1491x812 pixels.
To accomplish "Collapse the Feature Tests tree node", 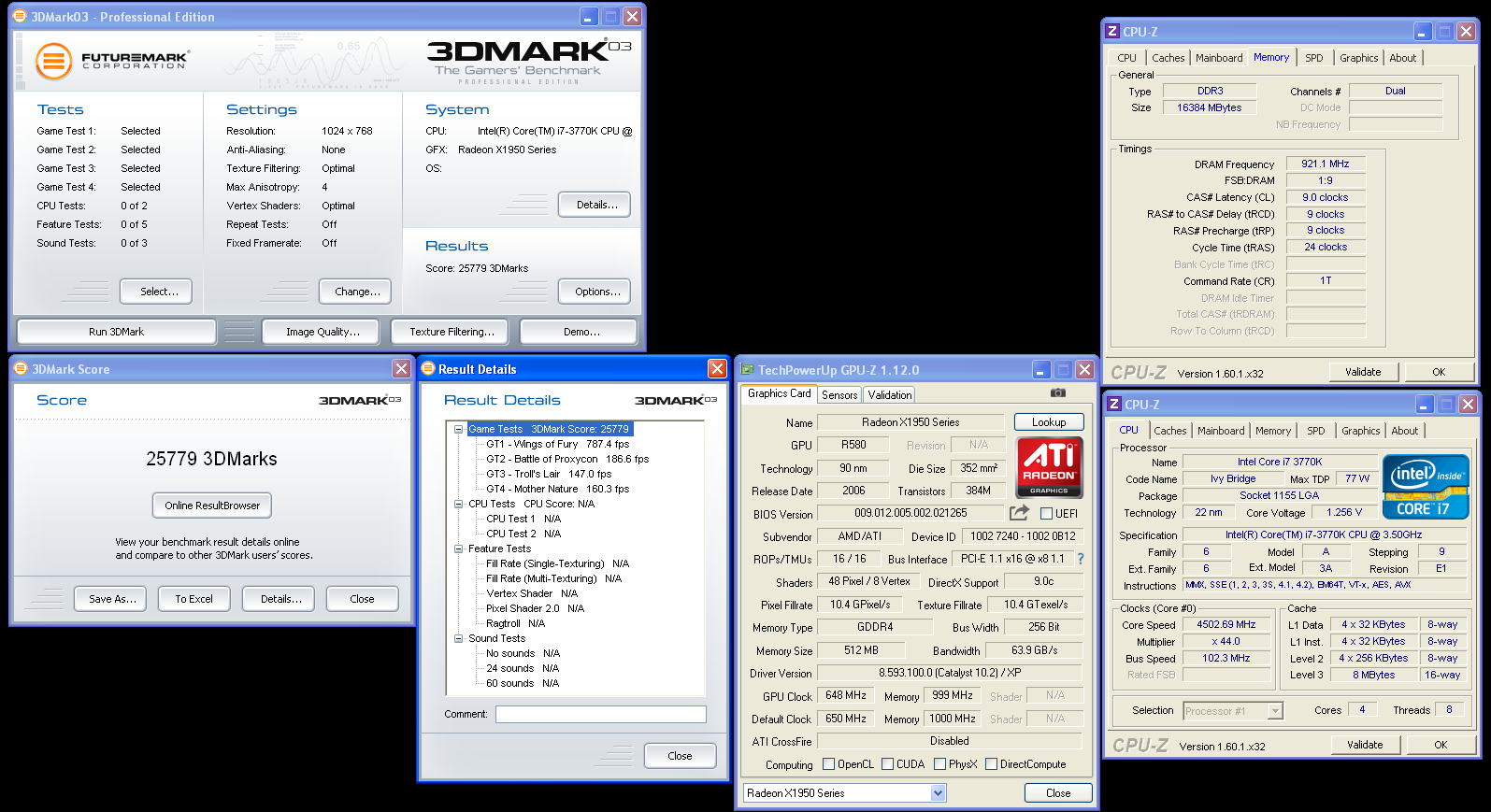I will click(459, 549).
